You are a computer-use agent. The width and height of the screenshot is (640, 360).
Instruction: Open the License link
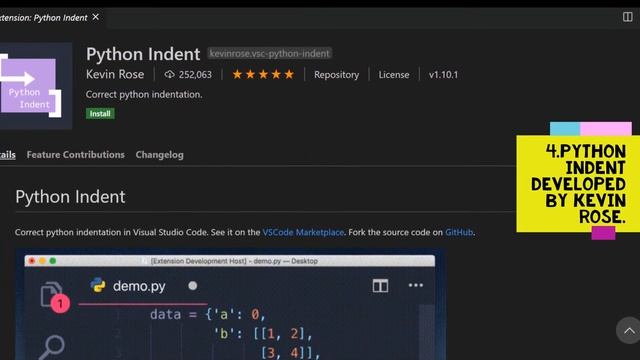[x=393, y=75]
